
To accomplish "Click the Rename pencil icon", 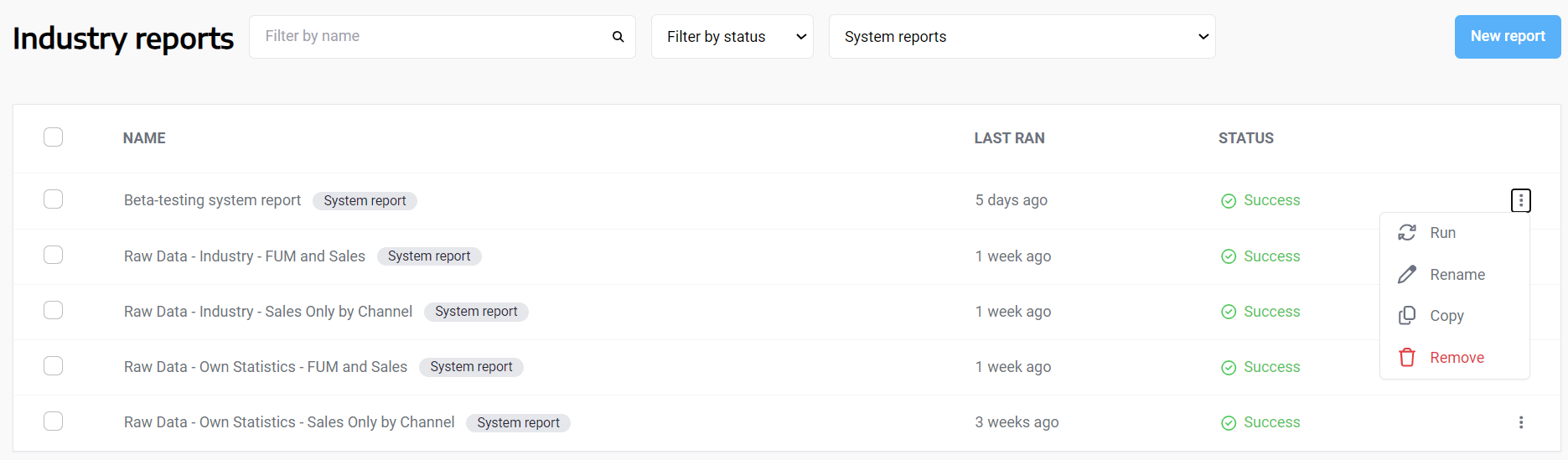I will (x=1407, y=275).
